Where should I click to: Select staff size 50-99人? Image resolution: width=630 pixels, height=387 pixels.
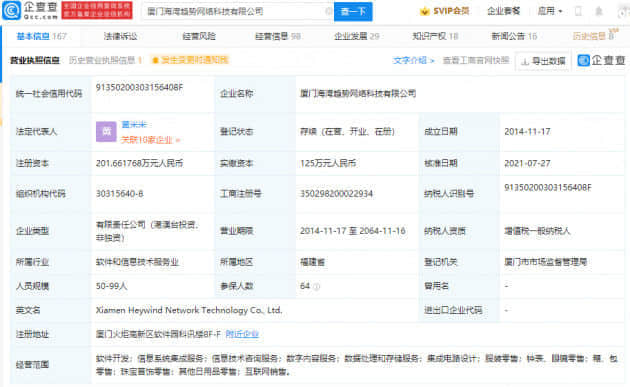(111, 286)
